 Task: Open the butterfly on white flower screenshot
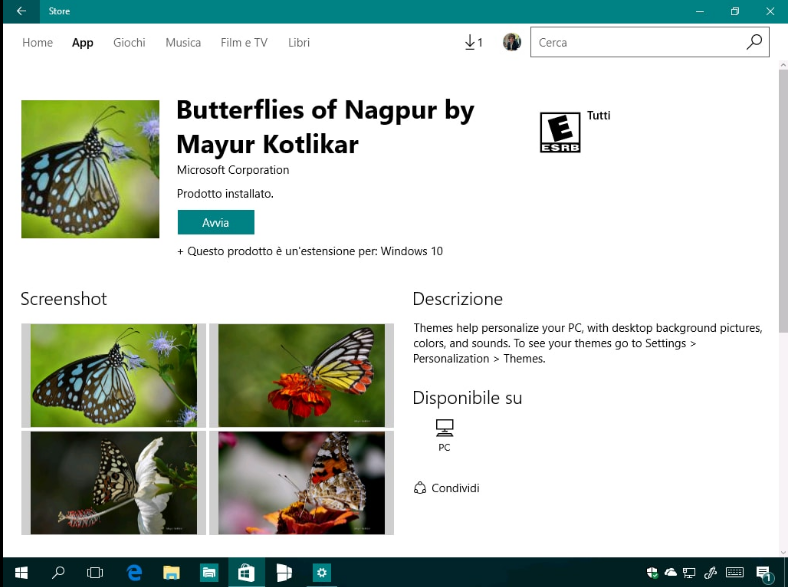(x=114, y=482)
